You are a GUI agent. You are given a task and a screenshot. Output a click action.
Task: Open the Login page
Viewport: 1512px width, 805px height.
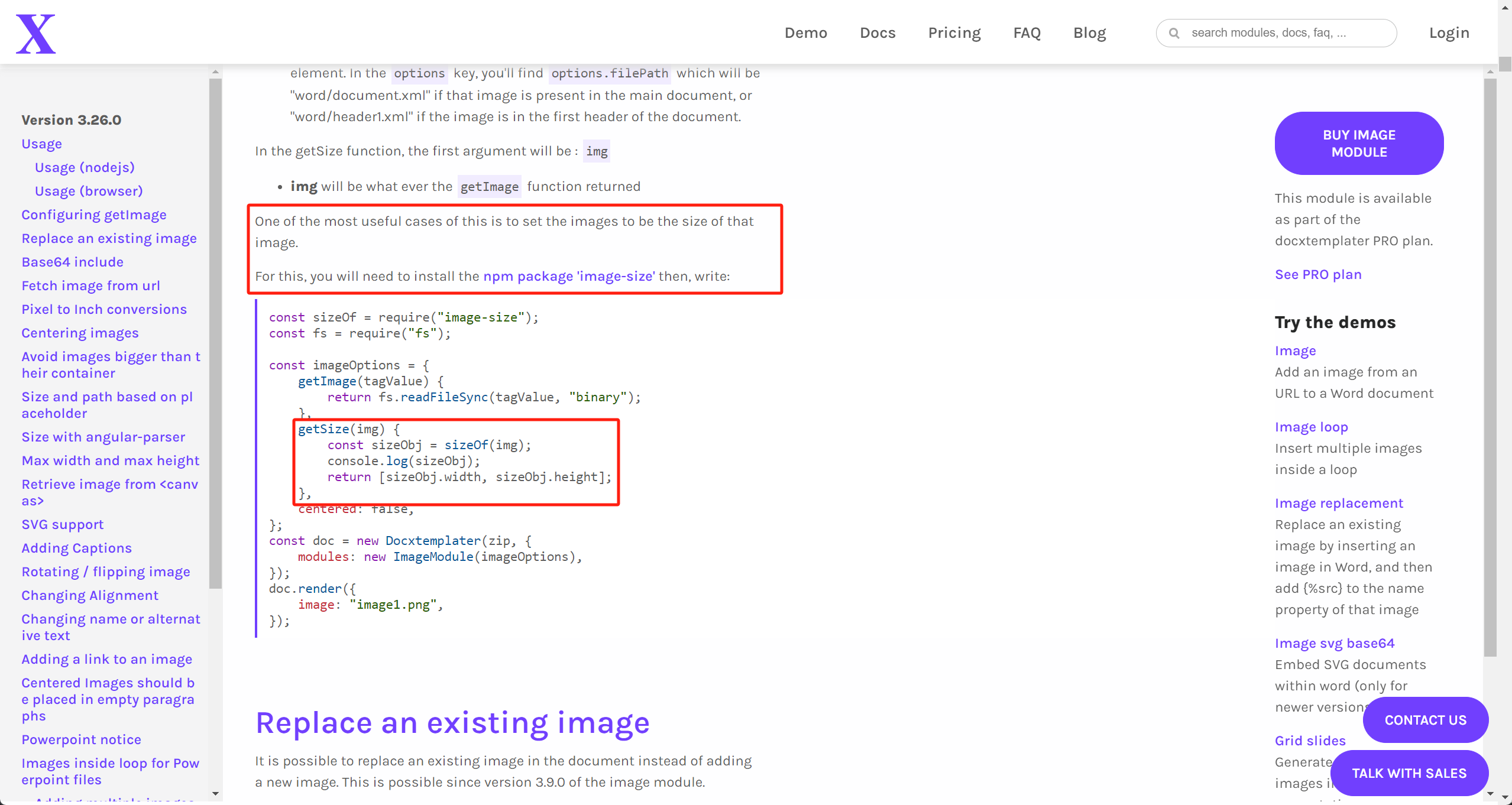point(1449,33)
